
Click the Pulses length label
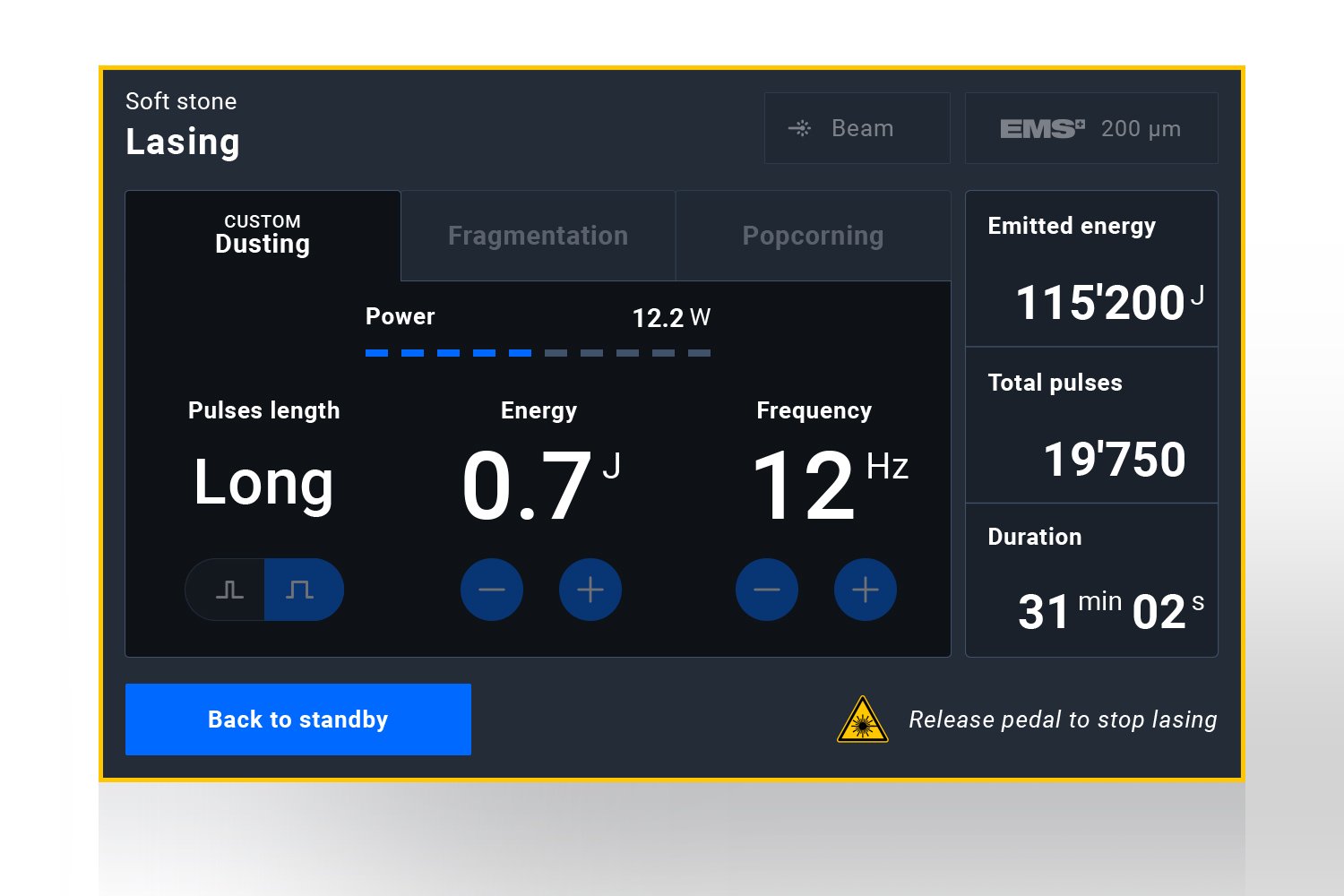click(x=263, y=410)
